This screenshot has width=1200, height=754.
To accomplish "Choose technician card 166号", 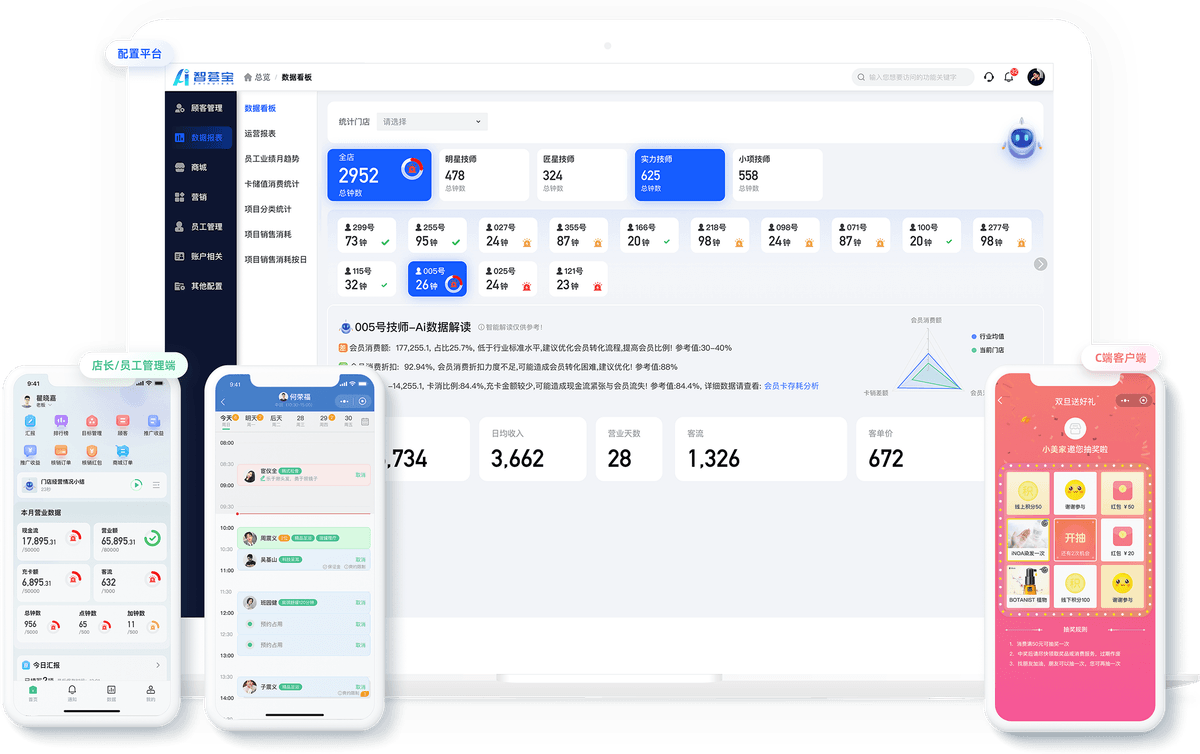I will 649,235.
